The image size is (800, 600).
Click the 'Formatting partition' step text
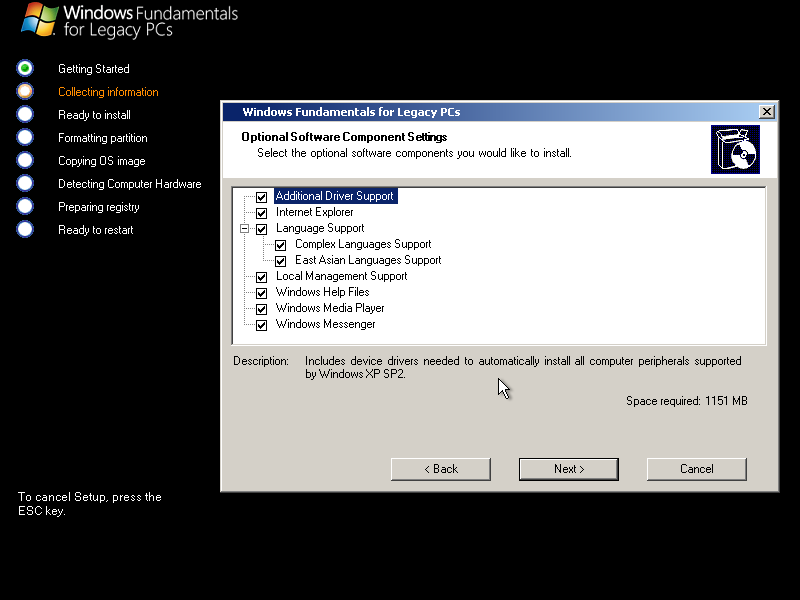click(103, 138)
